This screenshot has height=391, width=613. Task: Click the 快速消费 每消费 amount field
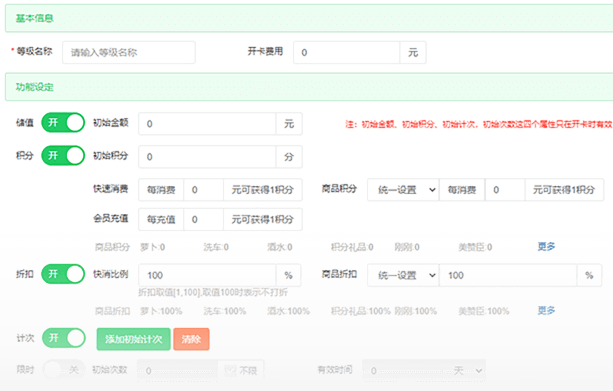(203, 190)
